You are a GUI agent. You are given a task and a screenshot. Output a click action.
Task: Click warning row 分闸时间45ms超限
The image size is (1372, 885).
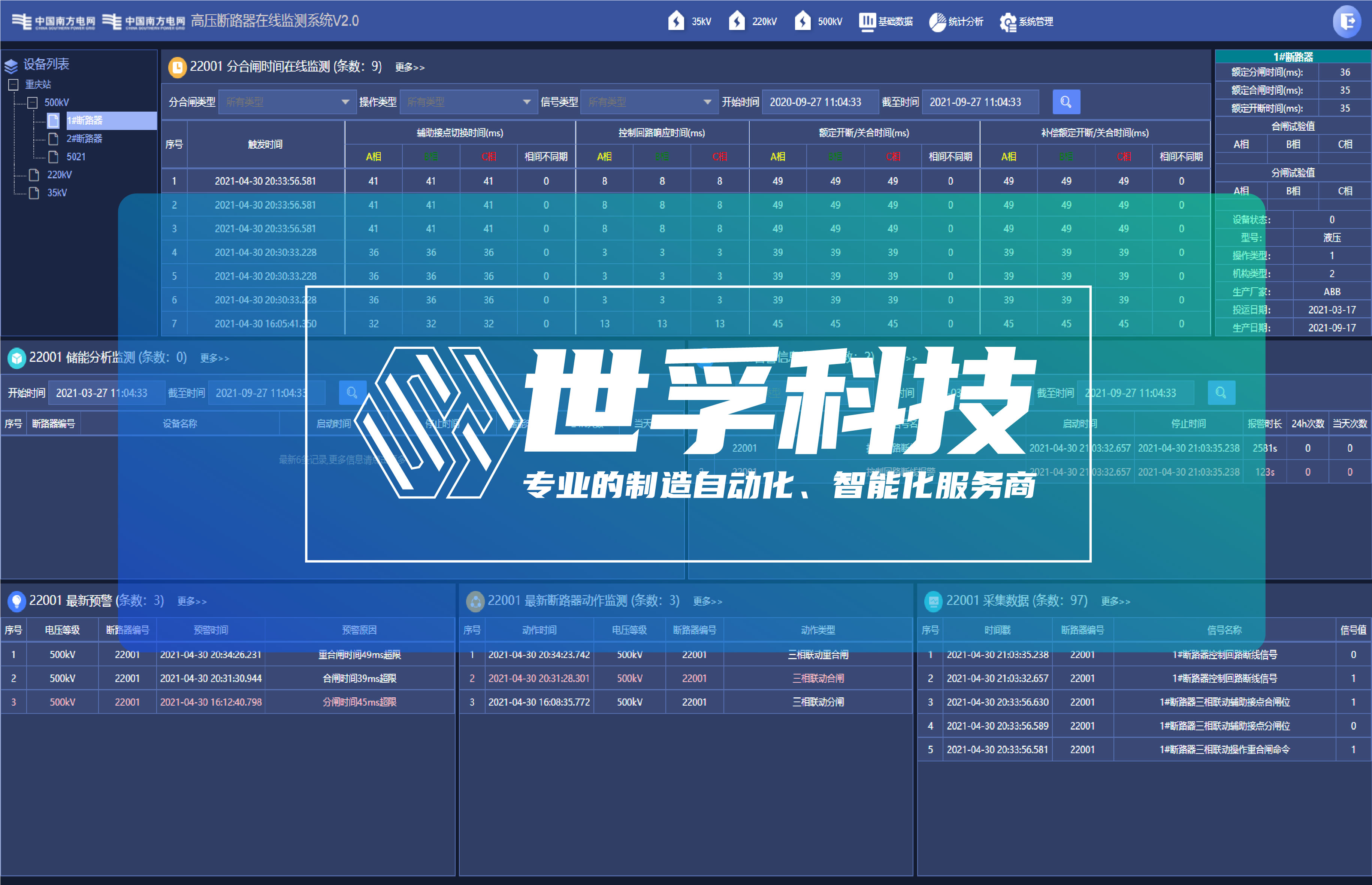(228, 702)
